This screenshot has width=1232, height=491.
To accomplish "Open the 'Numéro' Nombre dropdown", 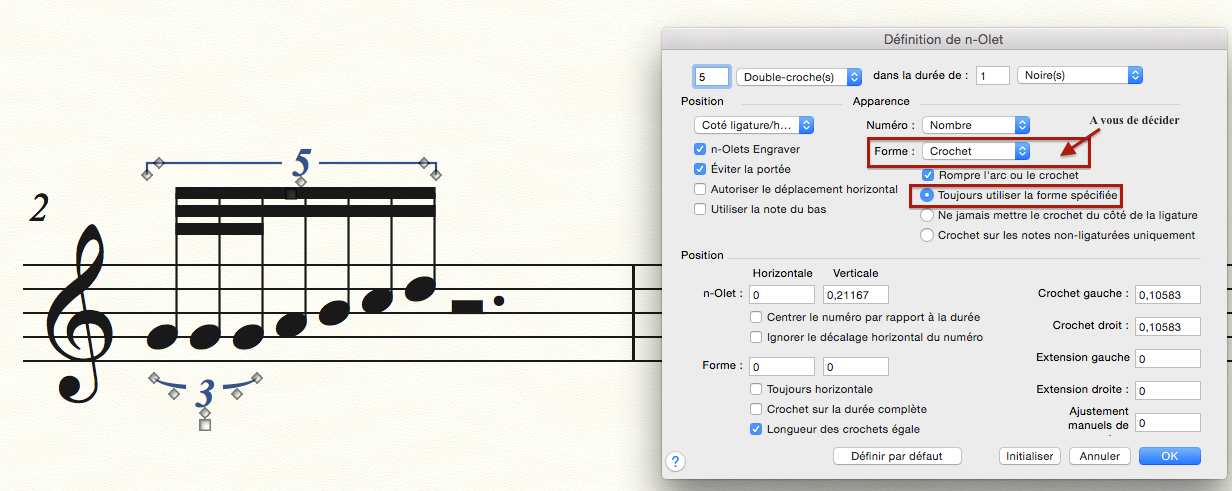I will 976,125.
